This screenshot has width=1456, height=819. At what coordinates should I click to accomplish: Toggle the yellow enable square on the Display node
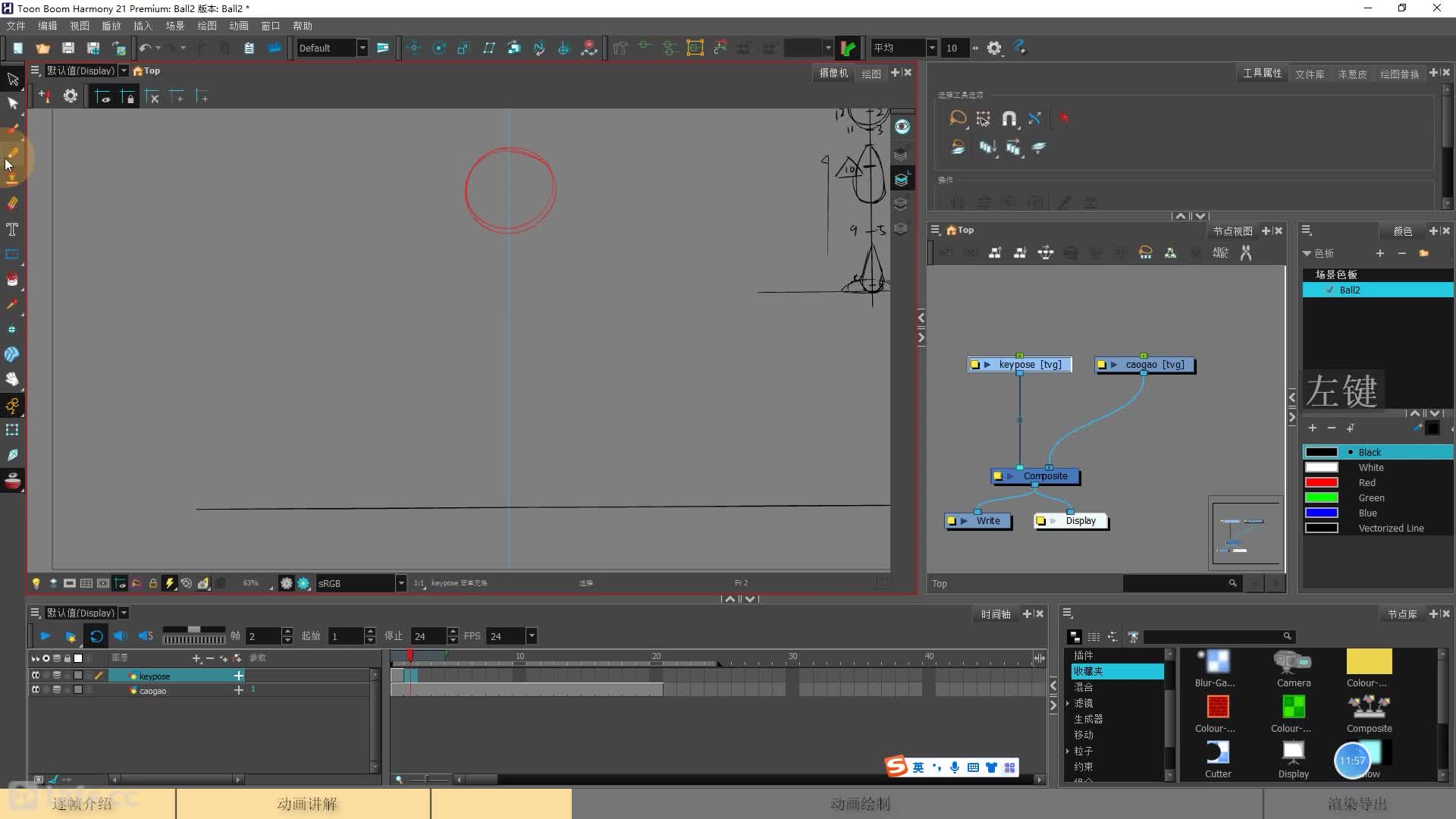1041,521
